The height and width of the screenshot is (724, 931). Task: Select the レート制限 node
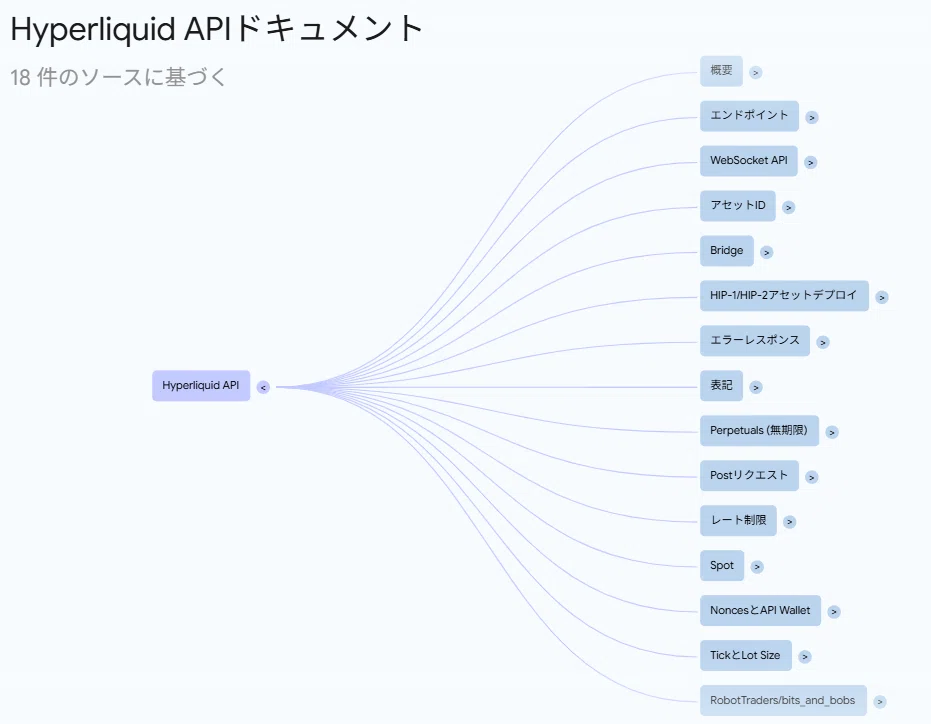pyautogui.click(x=738, y=520)
